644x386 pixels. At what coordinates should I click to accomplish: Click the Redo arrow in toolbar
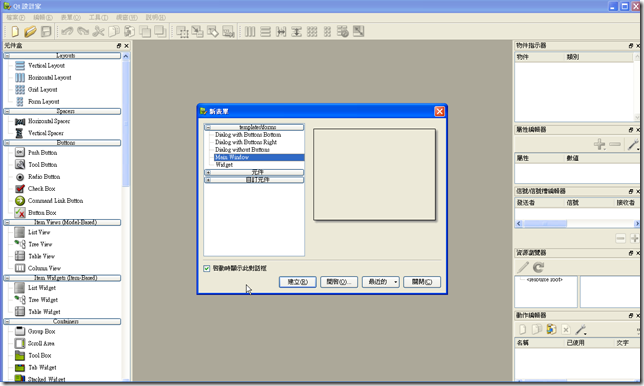point(83,31)
